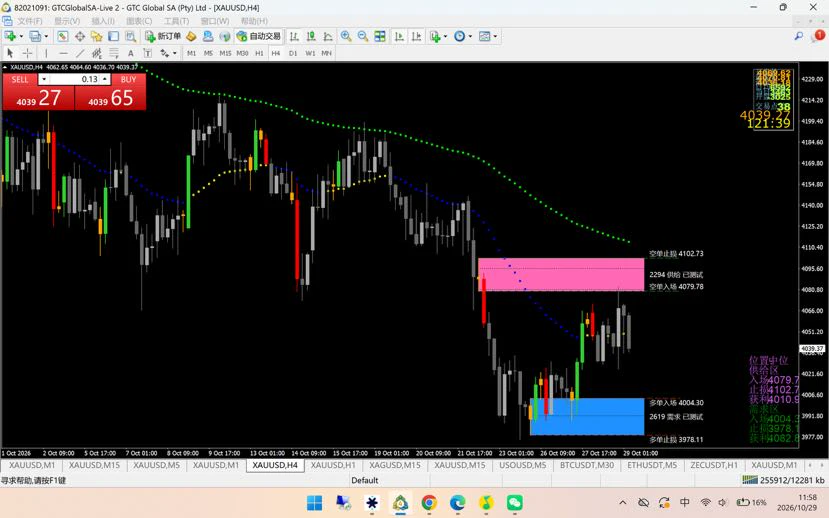Viewport: 829px width, 518px height.
Task: Open a new chart window
Action: click(10, 36)
